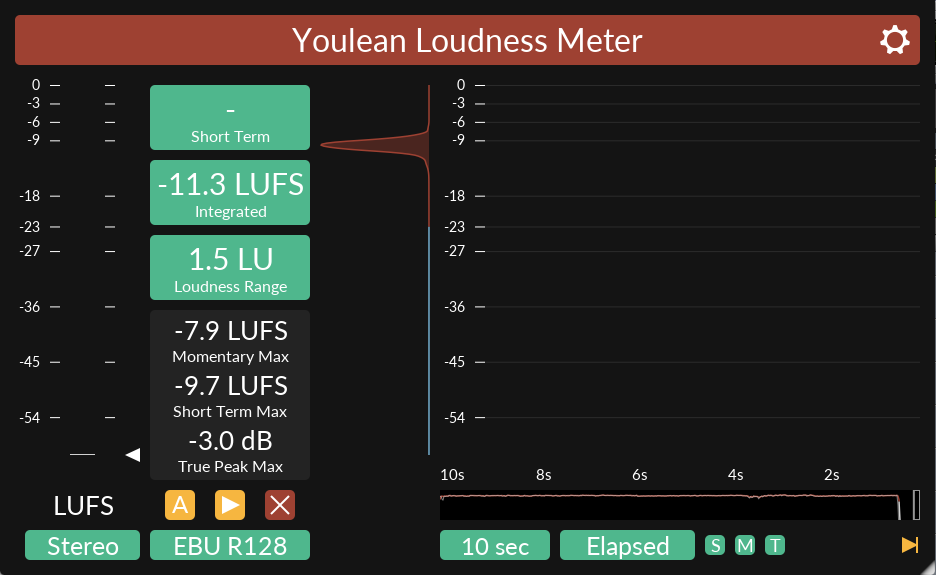Click the white triangle meter marker
Screen dimensions: 936x575
(x=133, y=455)
